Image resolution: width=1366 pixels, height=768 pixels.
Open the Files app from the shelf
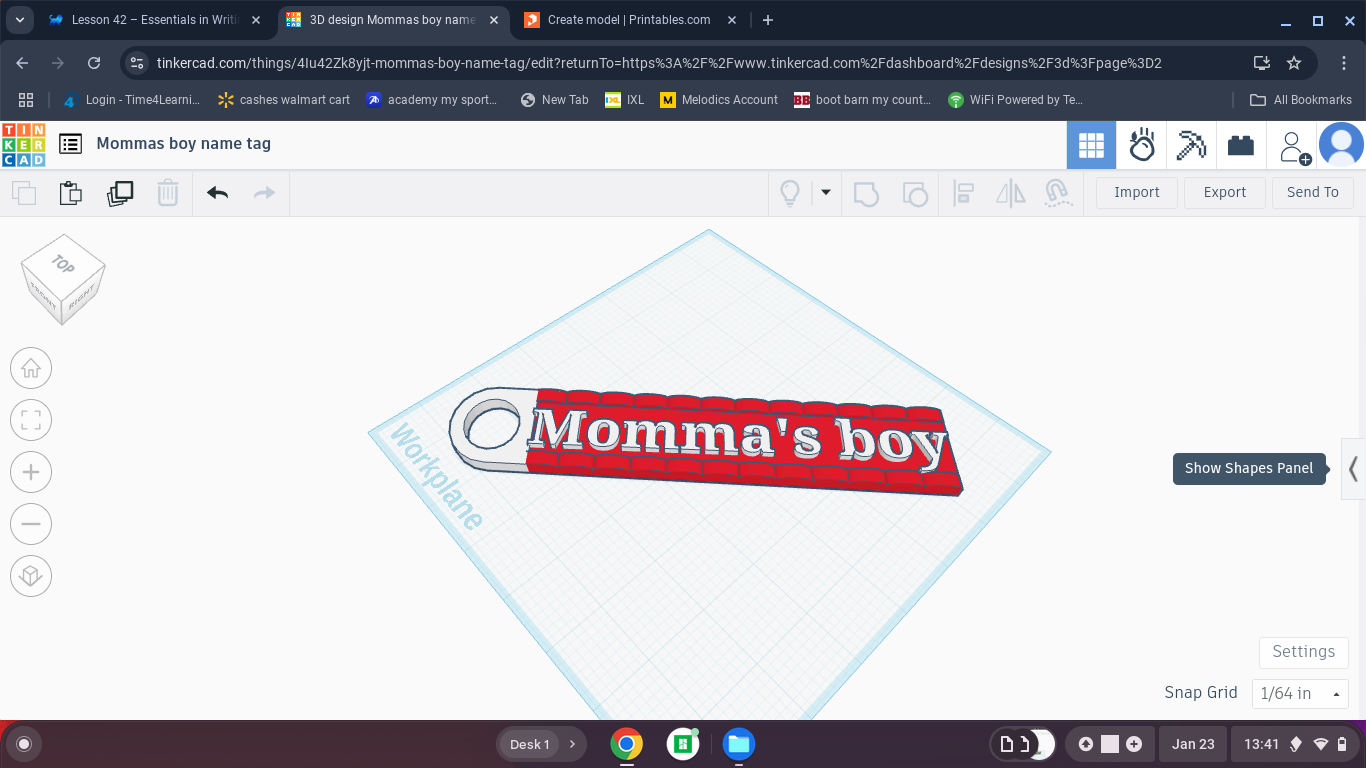point(739,744)
